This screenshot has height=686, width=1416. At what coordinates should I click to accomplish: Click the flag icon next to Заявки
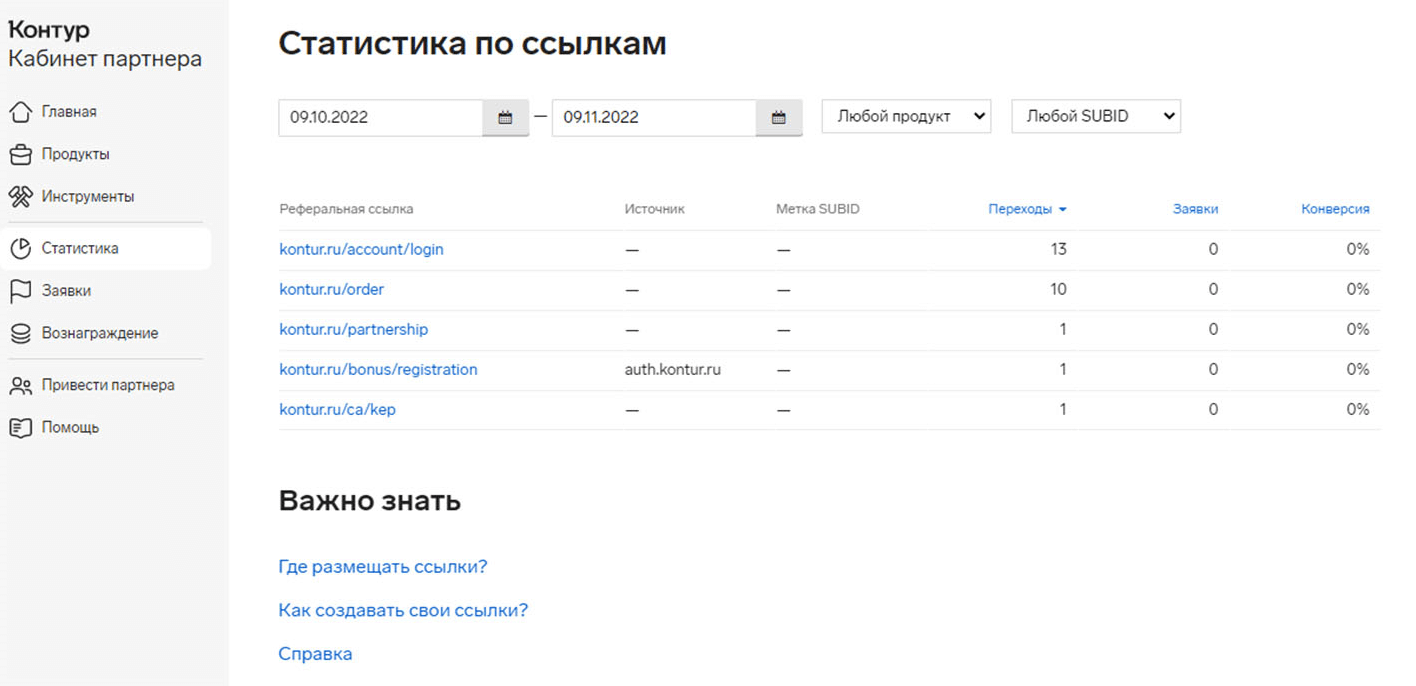[20, 291]
